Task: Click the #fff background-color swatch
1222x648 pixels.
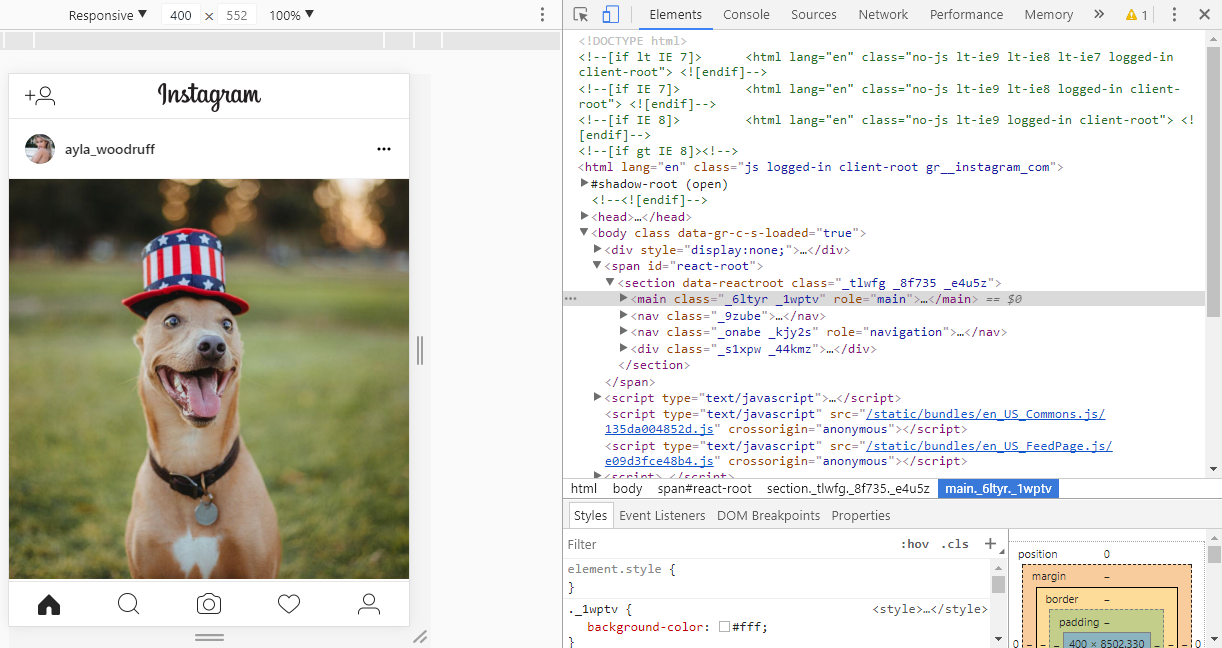Action: tap(724, 627)
